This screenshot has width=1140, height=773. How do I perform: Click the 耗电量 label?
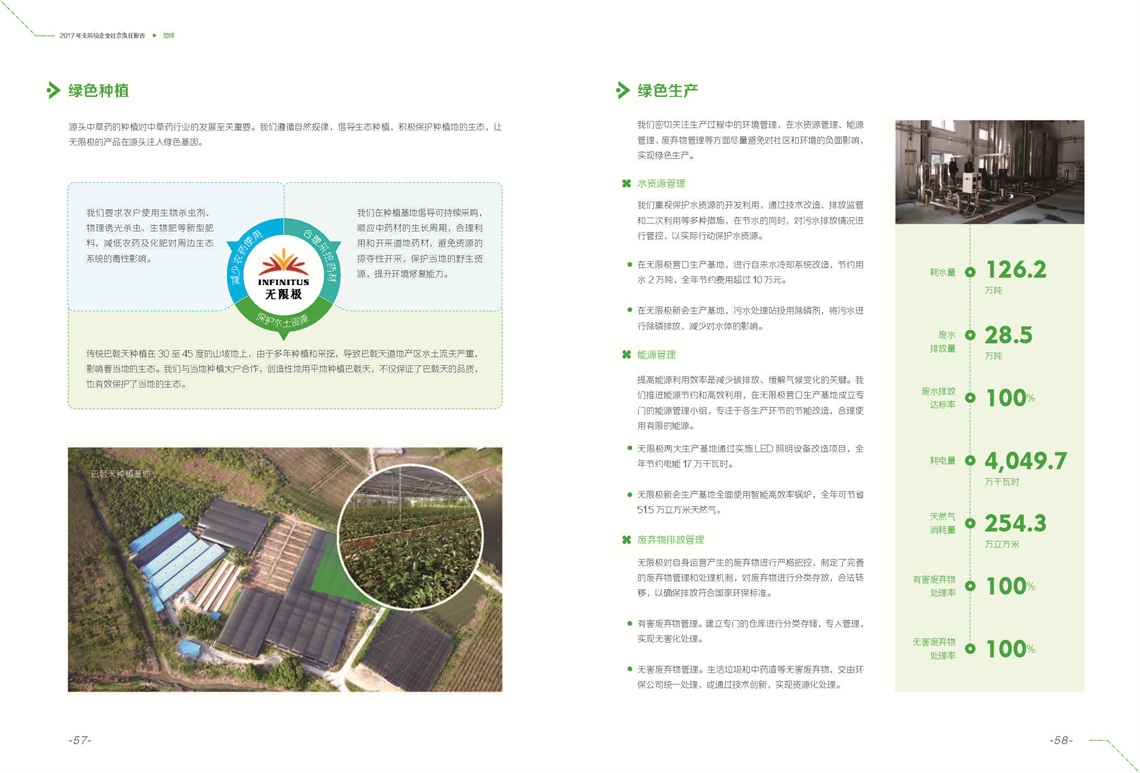[x=943, y=460]
